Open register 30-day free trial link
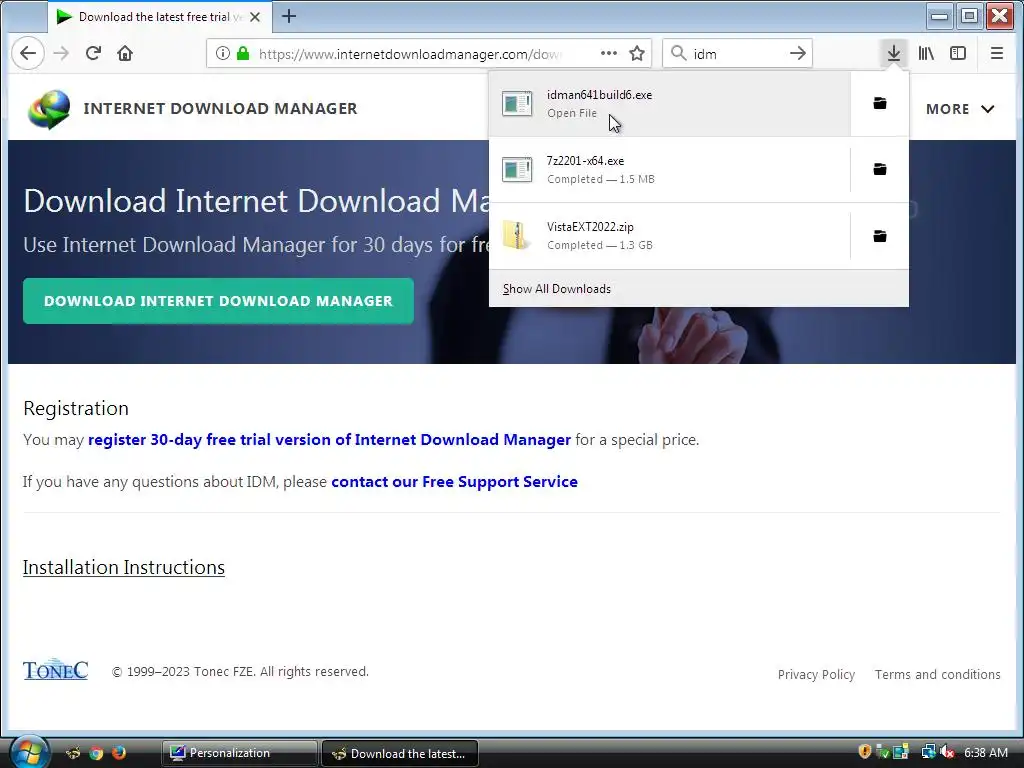Screen dimensions: 1024x768 [329, 440]
